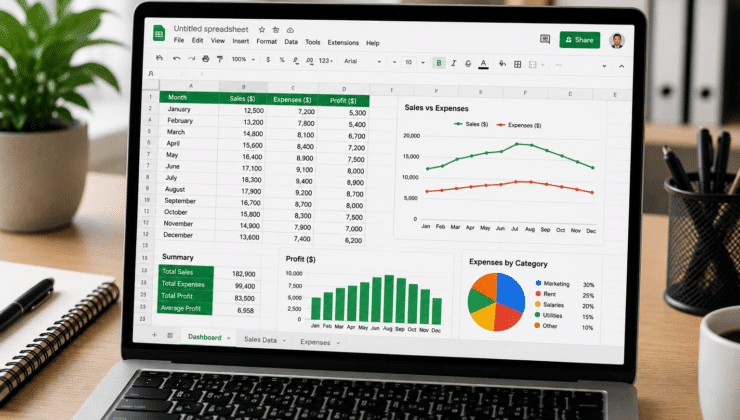Decrease decimal places
This screenshot has width=740, height=420.
point(295,60)
